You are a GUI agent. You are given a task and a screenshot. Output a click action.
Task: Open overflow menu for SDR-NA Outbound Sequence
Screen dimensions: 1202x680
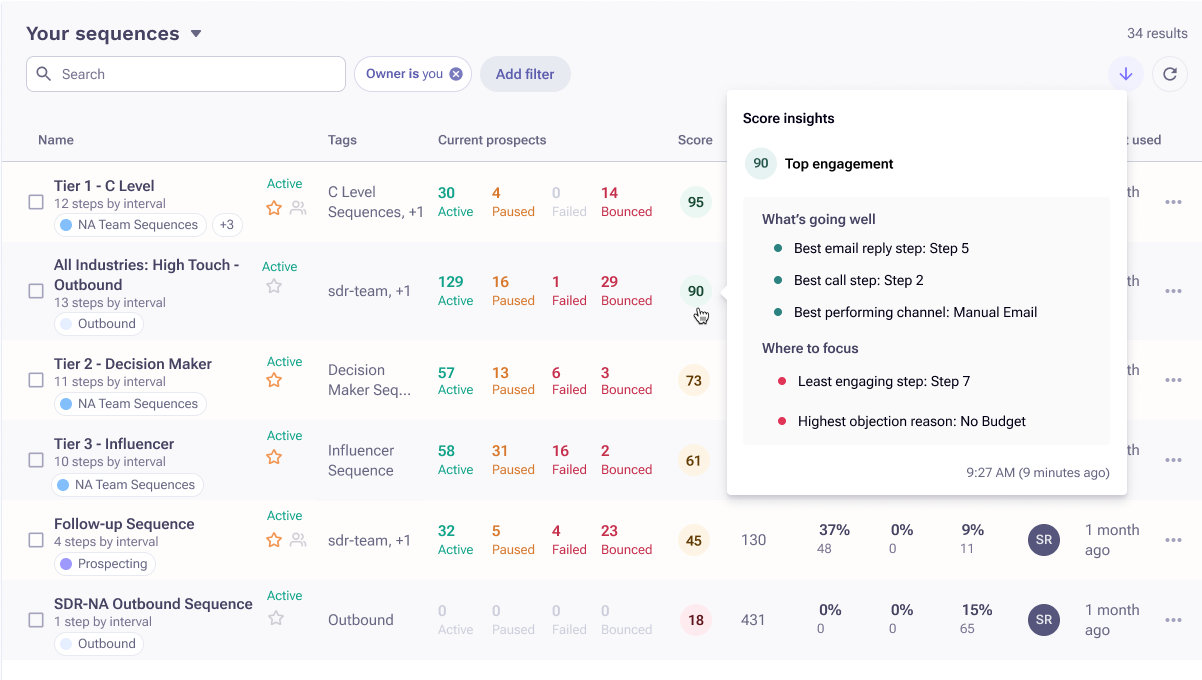[1173, 620]
